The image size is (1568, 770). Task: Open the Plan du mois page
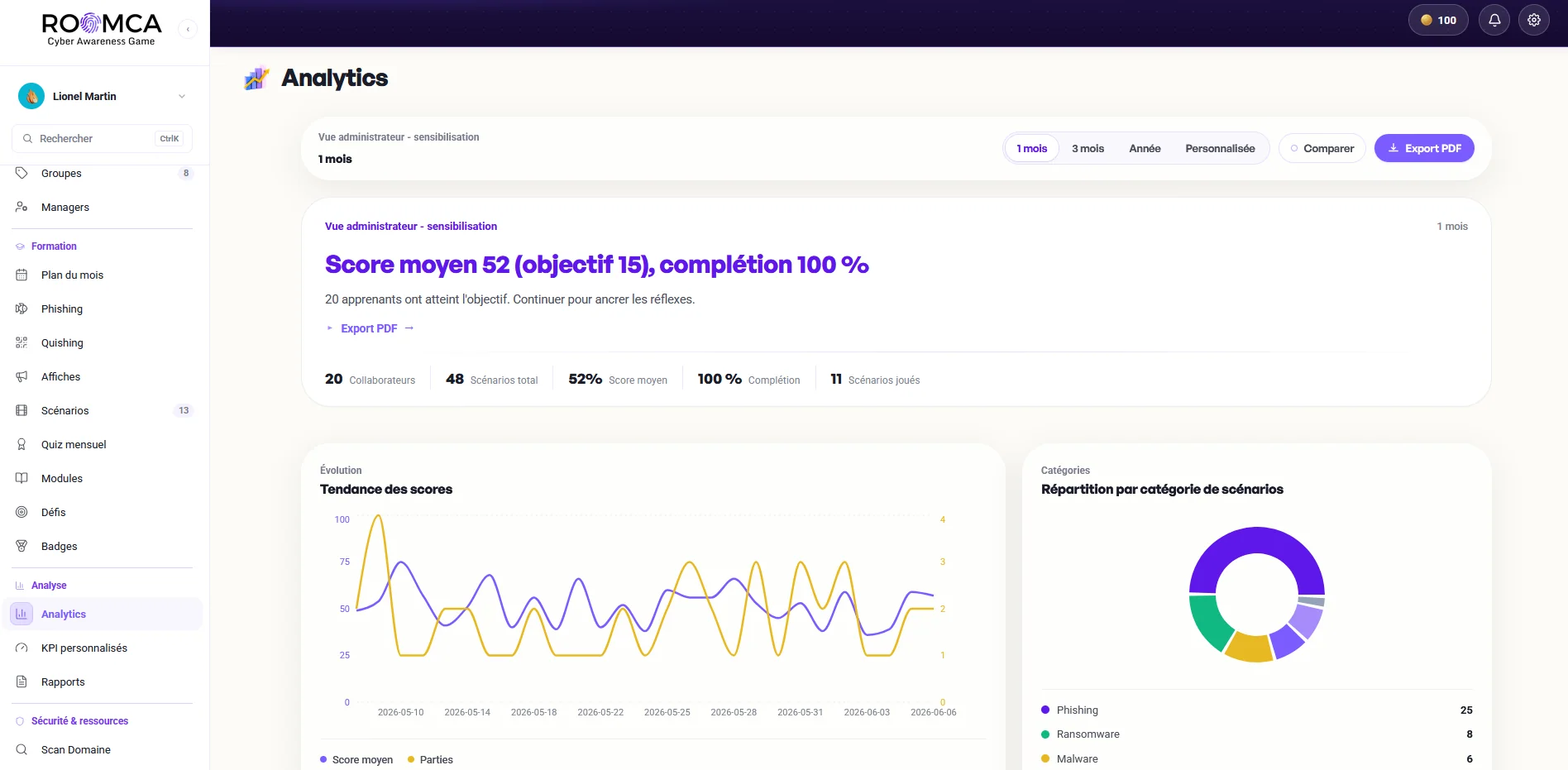[x=102, y=275]
